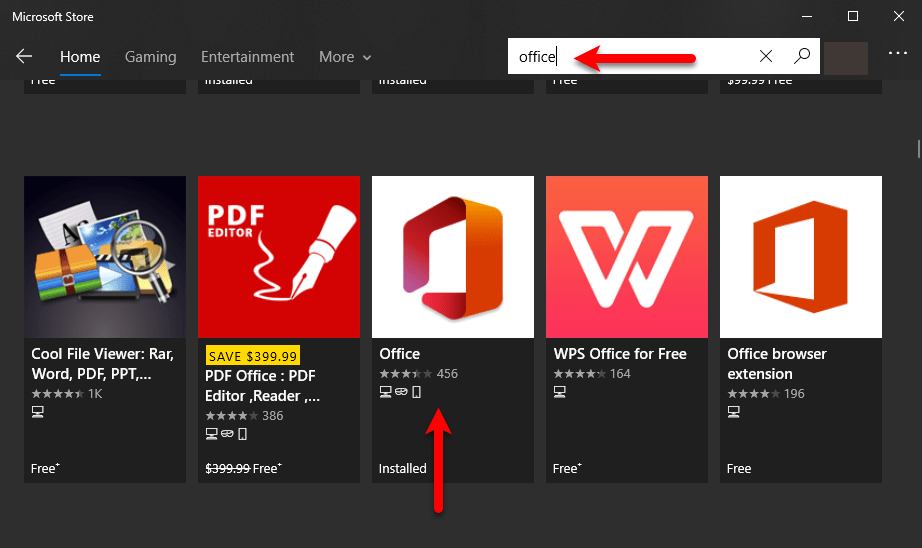The height and width of the screenshot is (548, 922).
Task: Click HoloLens icon under PDF Office
Action: point(227,434)
